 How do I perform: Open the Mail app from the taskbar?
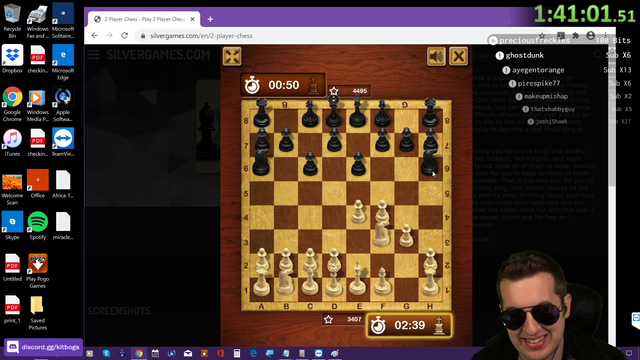tap(188, 353)
